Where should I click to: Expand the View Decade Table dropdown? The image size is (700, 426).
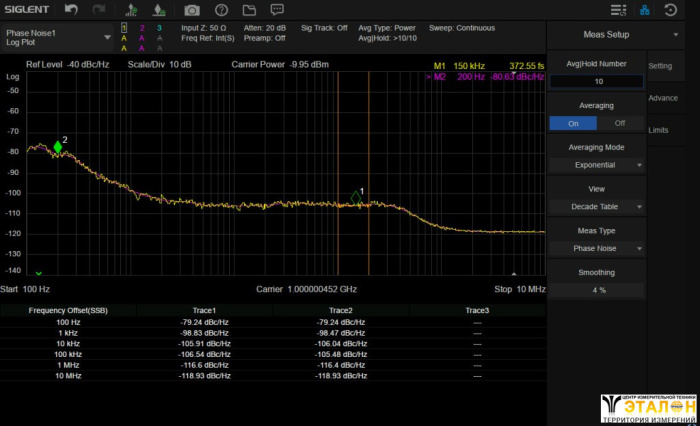click(596, 207)
